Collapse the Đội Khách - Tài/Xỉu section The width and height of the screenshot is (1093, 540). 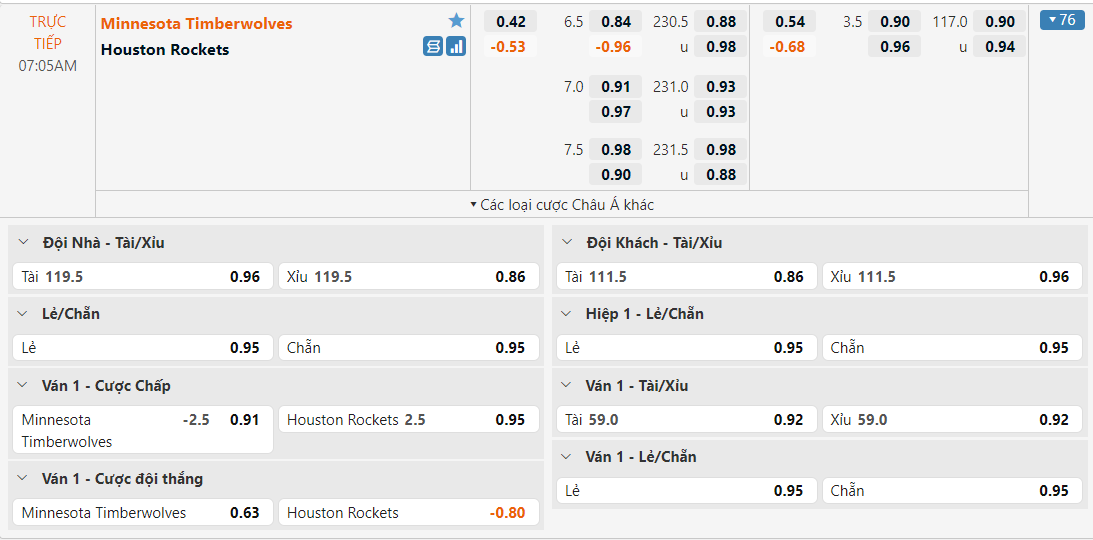(567, 243)
